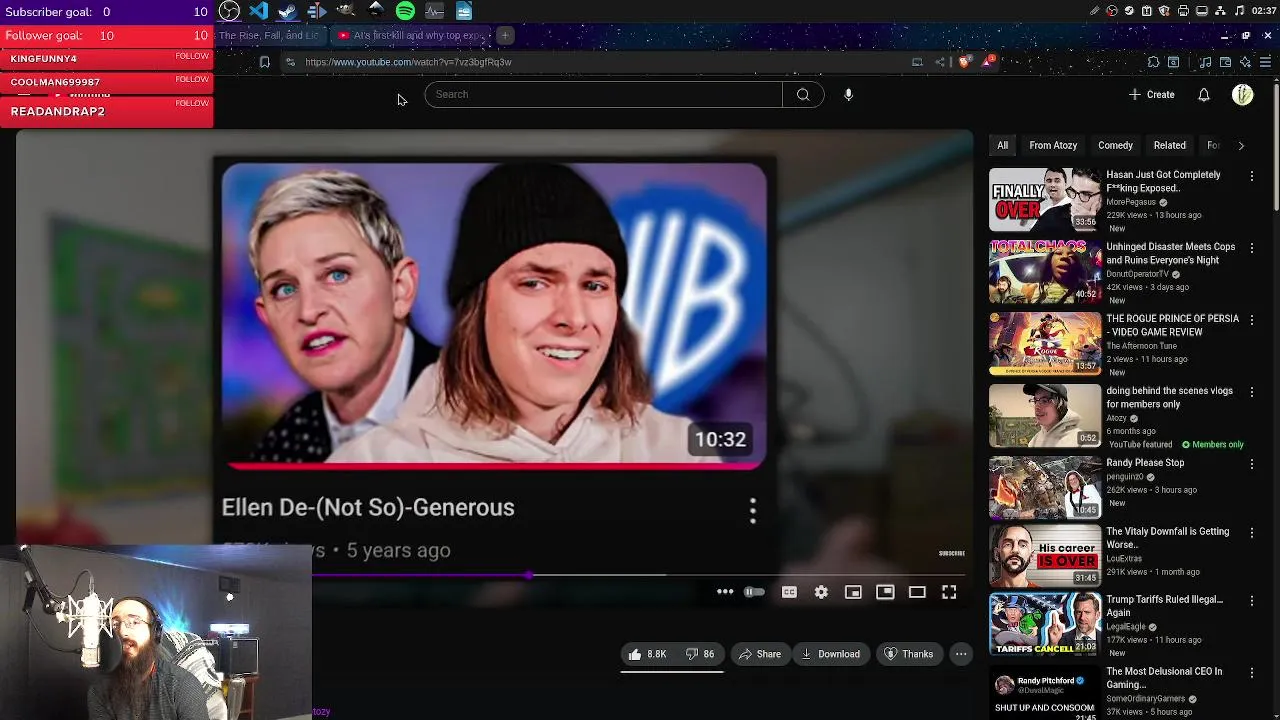Dislike the video with thumbs down
1280x720 pixels.
point(699,654)
